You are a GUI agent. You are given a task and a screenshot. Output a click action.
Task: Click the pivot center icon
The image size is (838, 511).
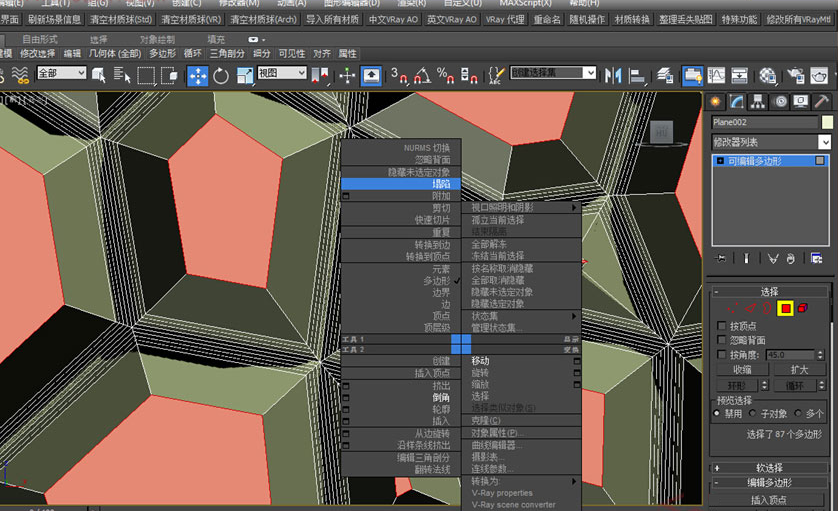click(320, 75)
